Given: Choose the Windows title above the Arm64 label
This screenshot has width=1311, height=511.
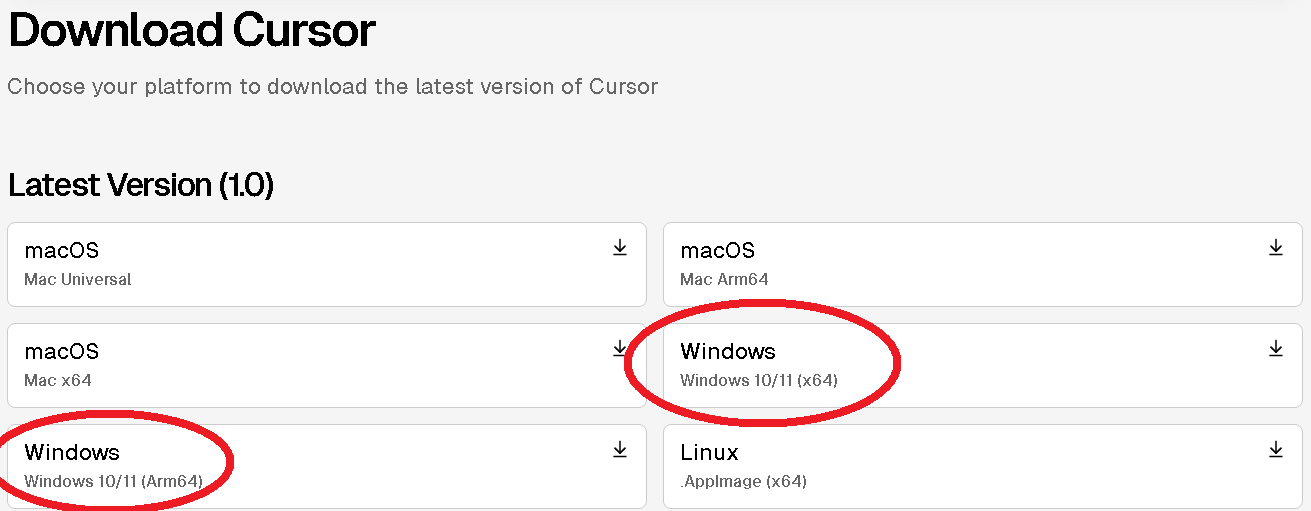Looking at the screenshot, I should (72, 453).
